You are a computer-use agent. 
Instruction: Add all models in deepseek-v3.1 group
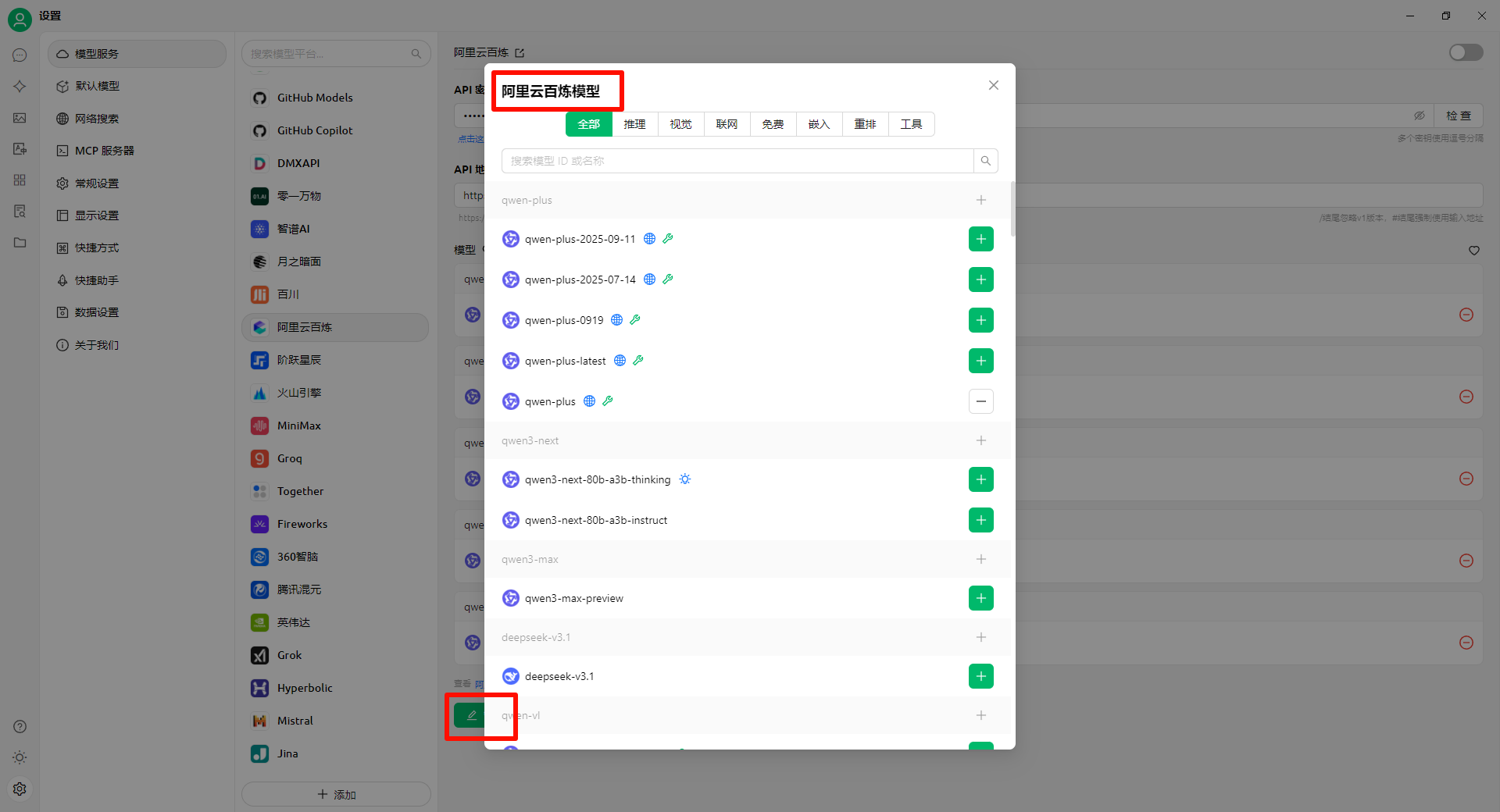(x=980, y=637)
